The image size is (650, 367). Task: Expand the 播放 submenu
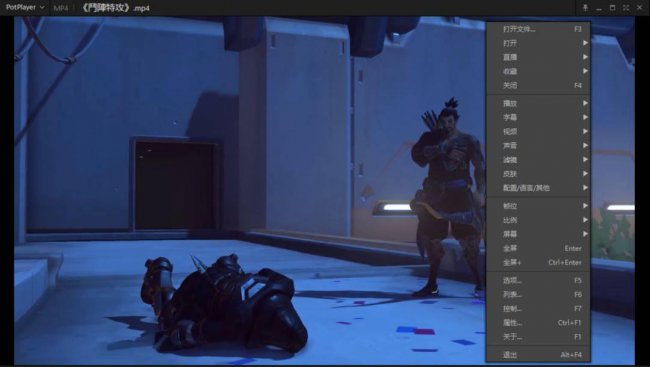click(538, 103)
